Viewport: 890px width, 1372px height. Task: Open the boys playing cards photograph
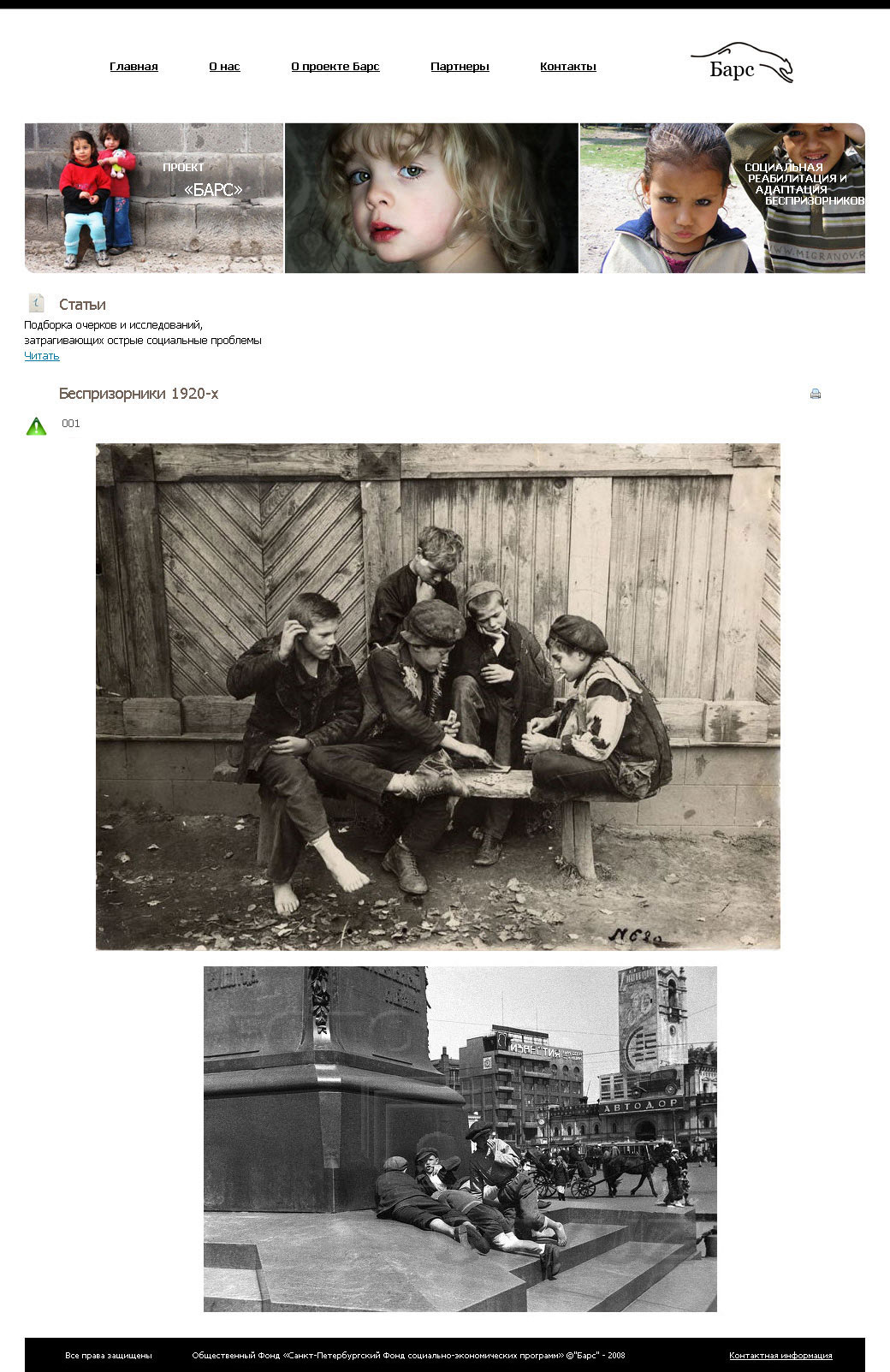point(437,697)
